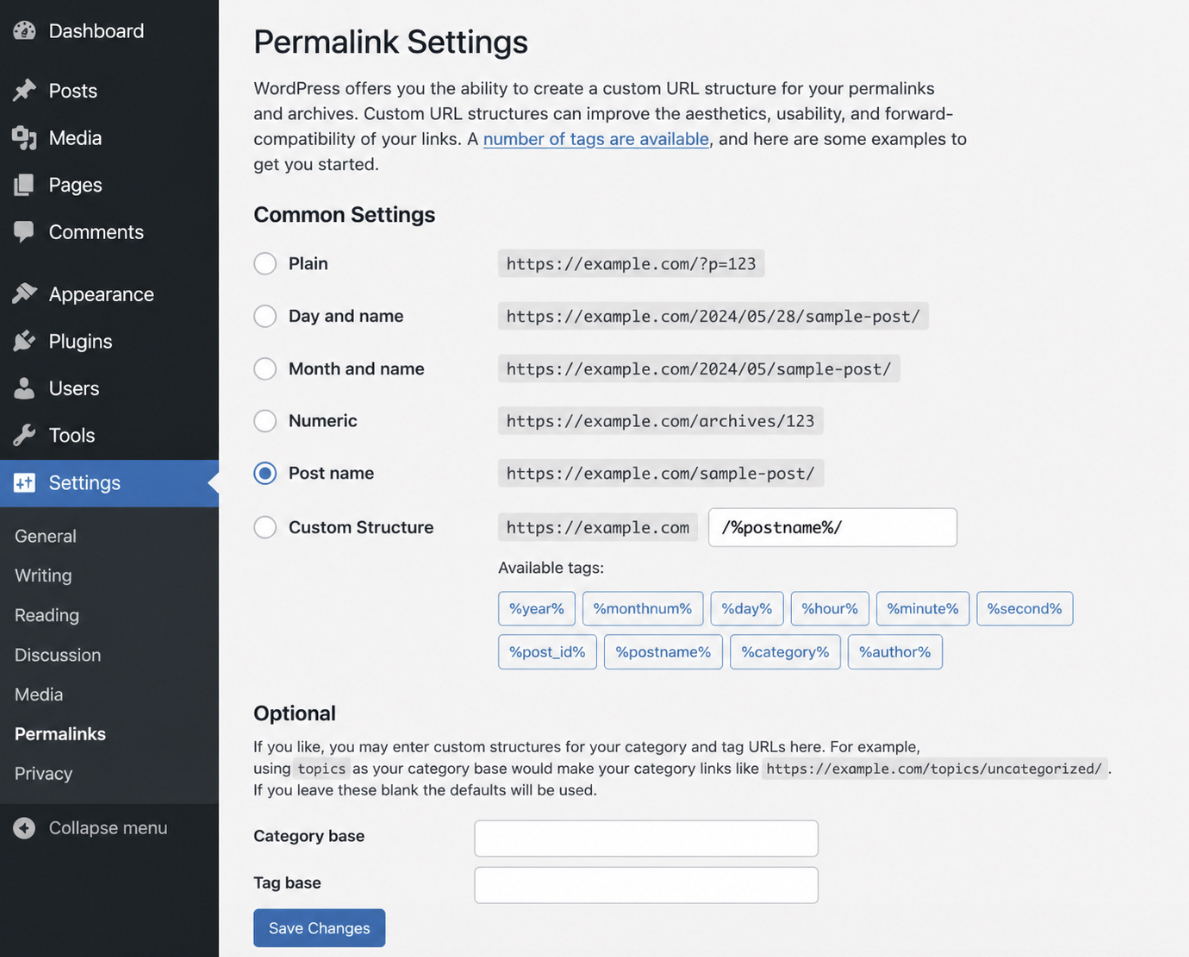This screenshot has height=957, width=1189.
Task: Click the Dashboard gauge icon
Action: pyautogui.click(x=24, y=31)
